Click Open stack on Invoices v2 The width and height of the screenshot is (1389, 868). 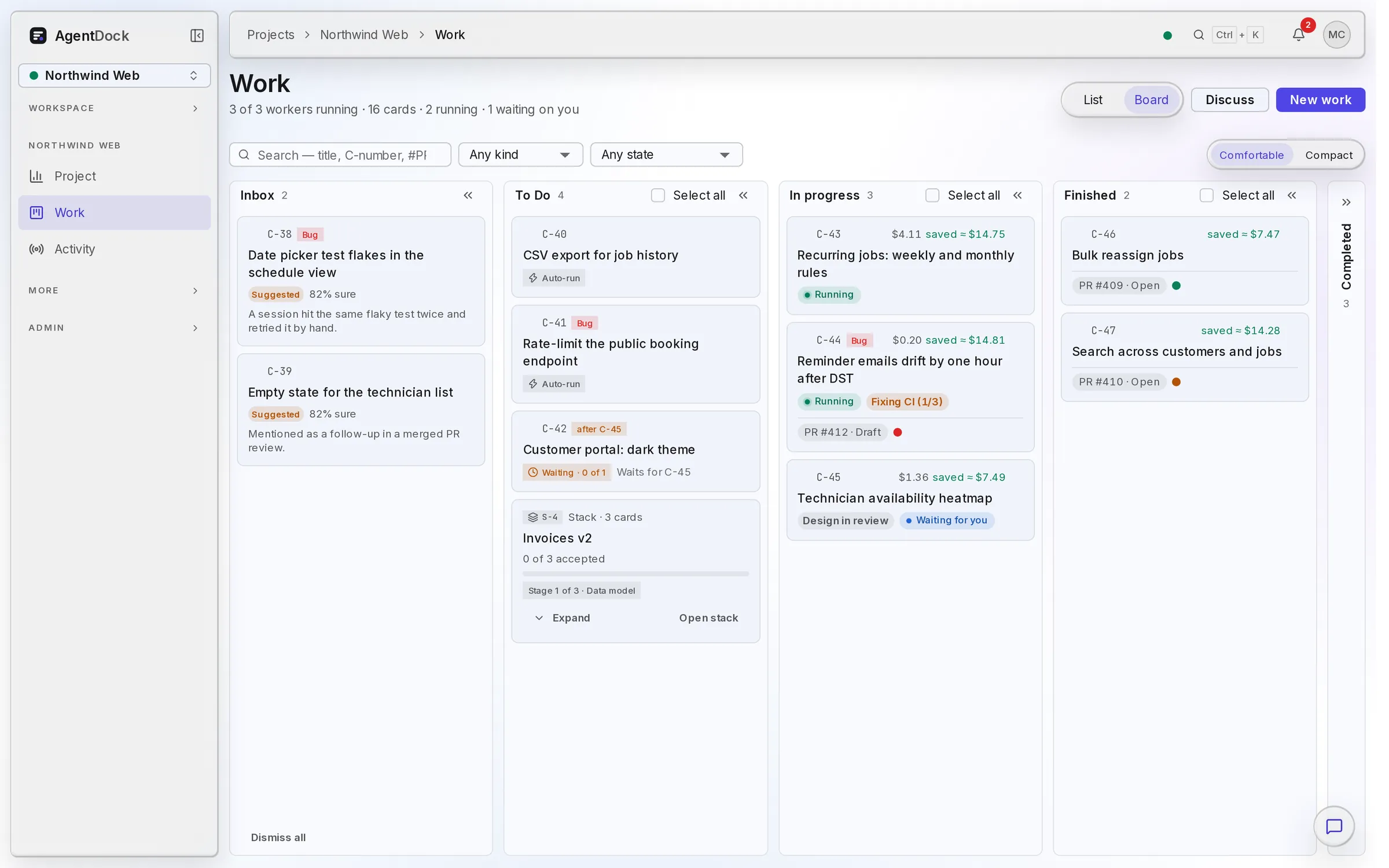[x=708, y=618]
